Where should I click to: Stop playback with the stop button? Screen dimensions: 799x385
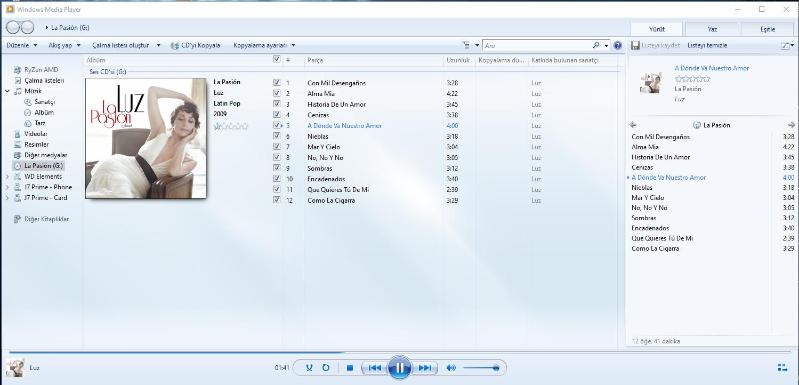pos(350,368)
